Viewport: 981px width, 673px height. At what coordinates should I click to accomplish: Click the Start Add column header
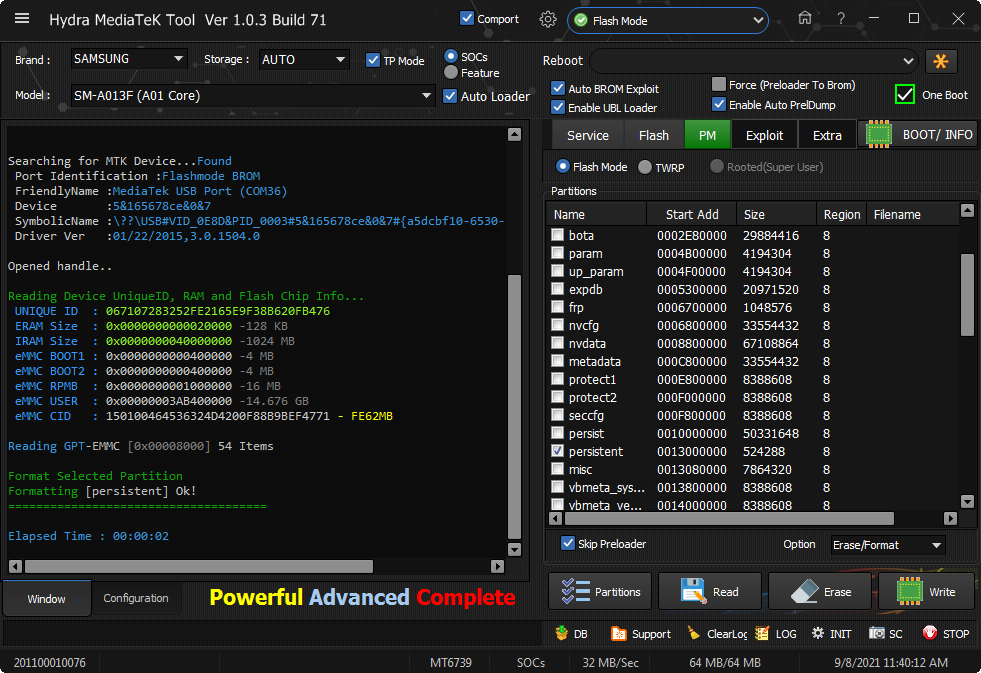pos(692,214)
